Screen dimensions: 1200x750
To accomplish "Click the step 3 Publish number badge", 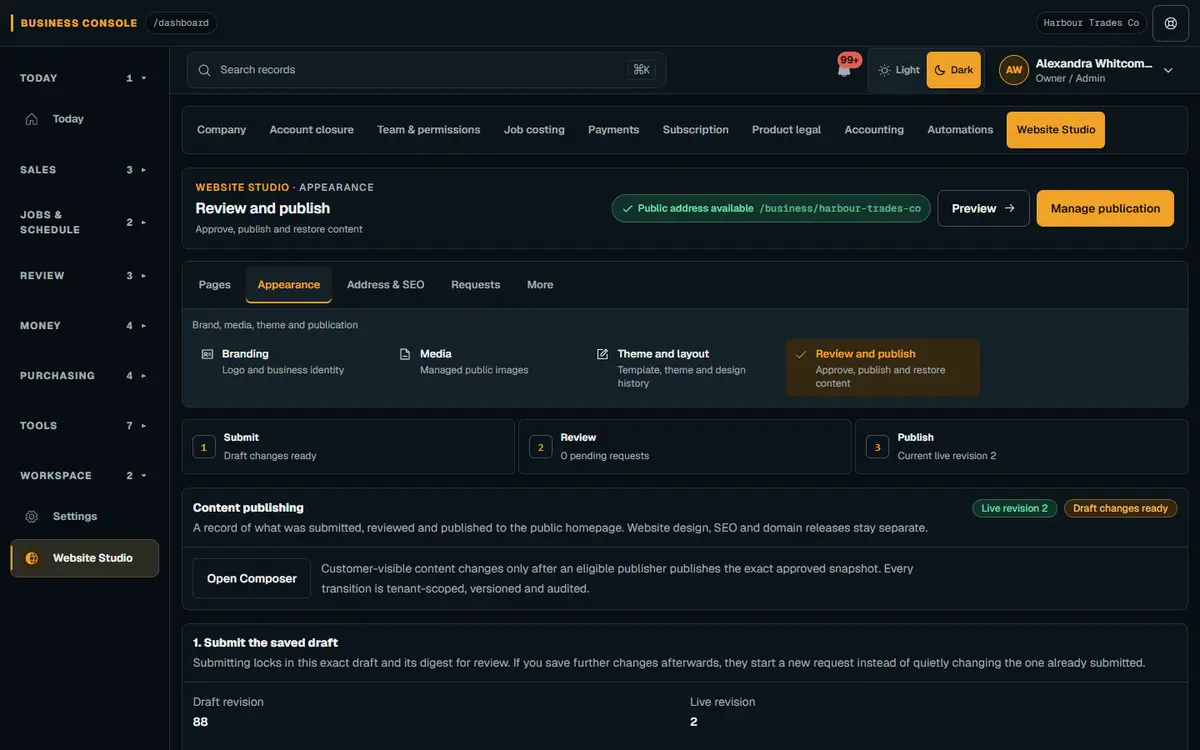I will [878, 447].
